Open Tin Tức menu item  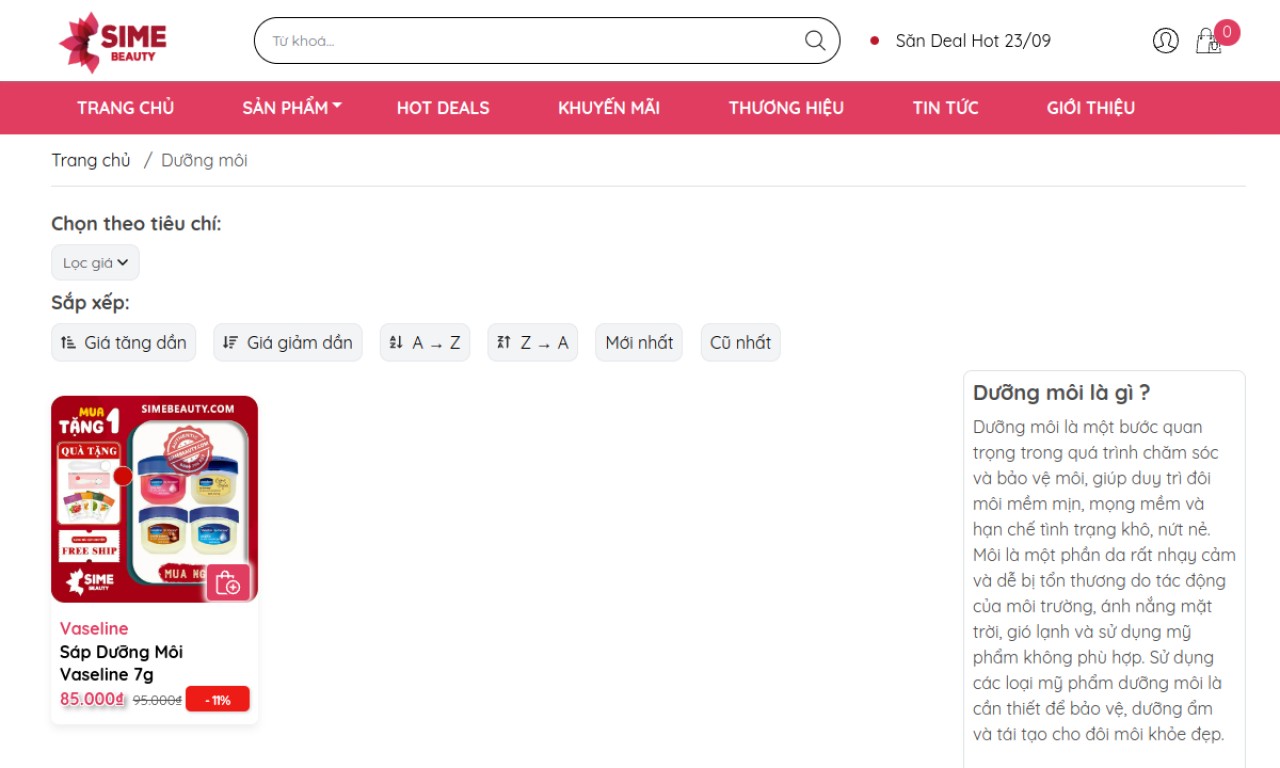[945, 107]
